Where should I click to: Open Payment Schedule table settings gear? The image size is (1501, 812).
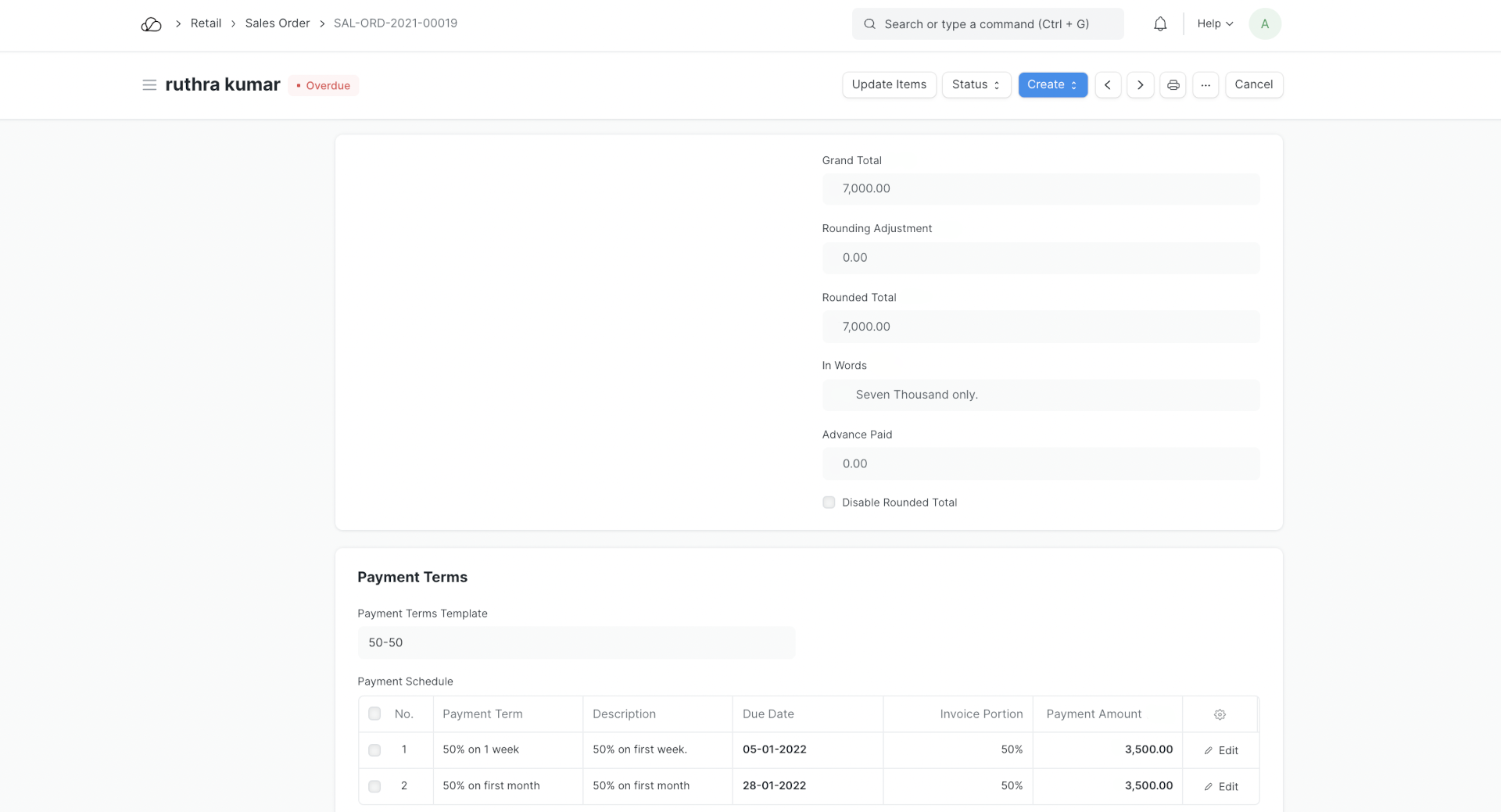click(1220, 714)
